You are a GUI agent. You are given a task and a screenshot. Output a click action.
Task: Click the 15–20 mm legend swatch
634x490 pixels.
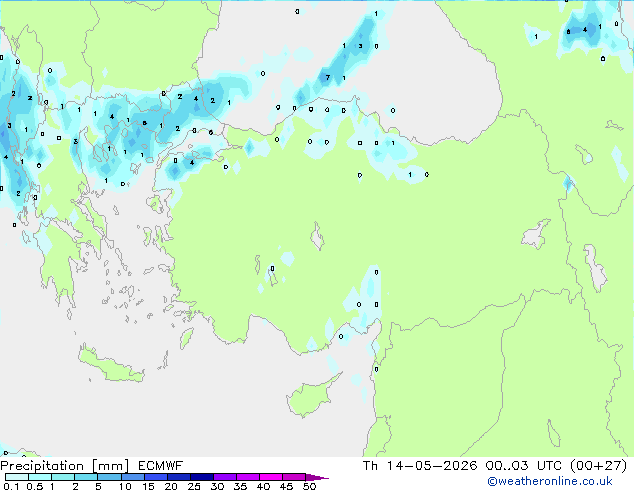click(156, 477)
